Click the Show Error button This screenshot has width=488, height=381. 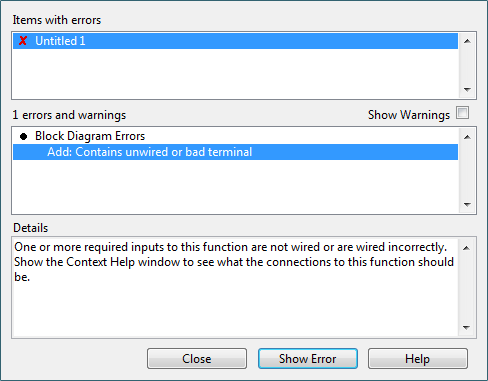click(308, 359)
